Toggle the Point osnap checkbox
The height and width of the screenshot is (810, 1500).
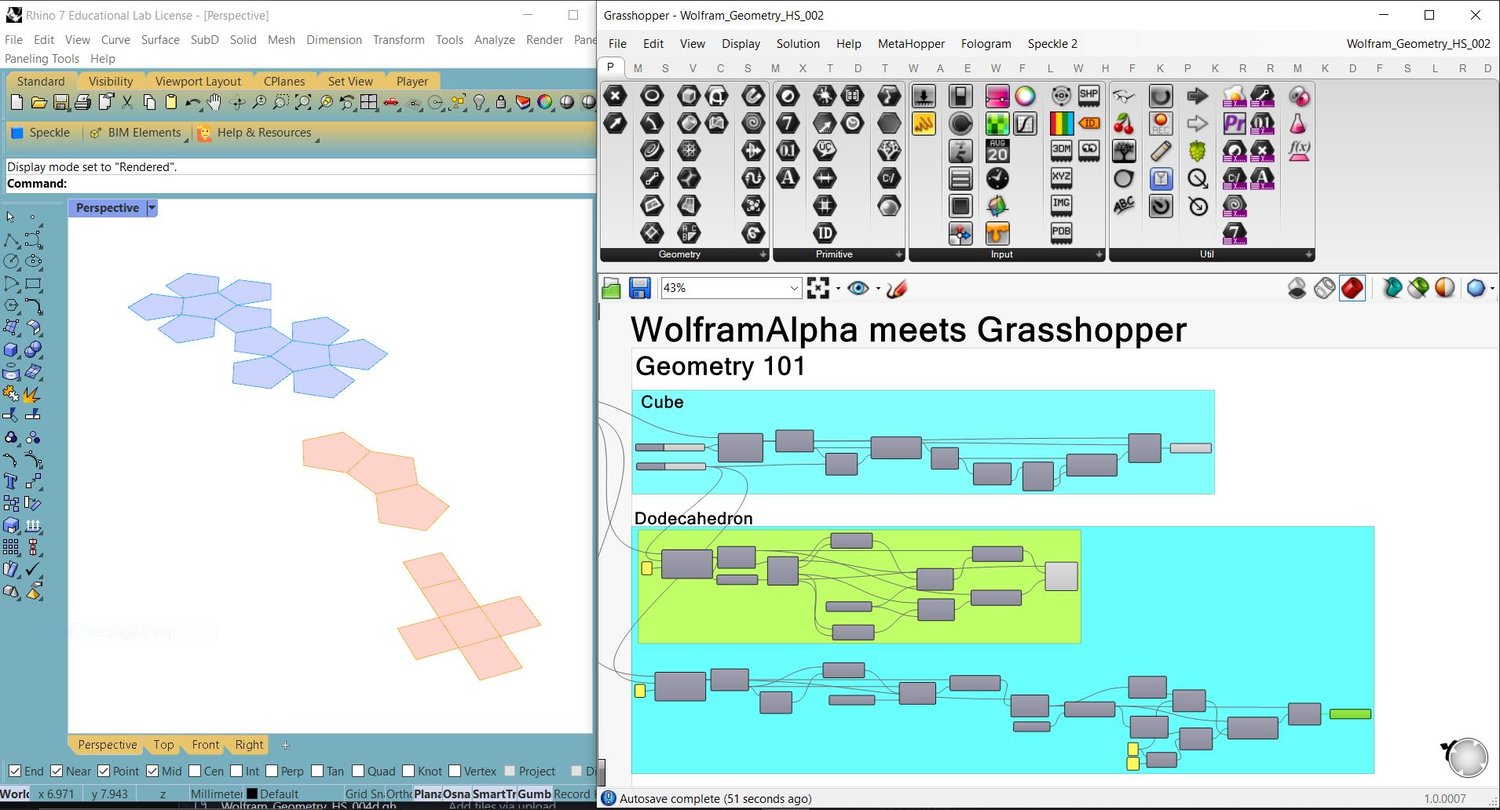pyautogui.click(x=104, y=771)
